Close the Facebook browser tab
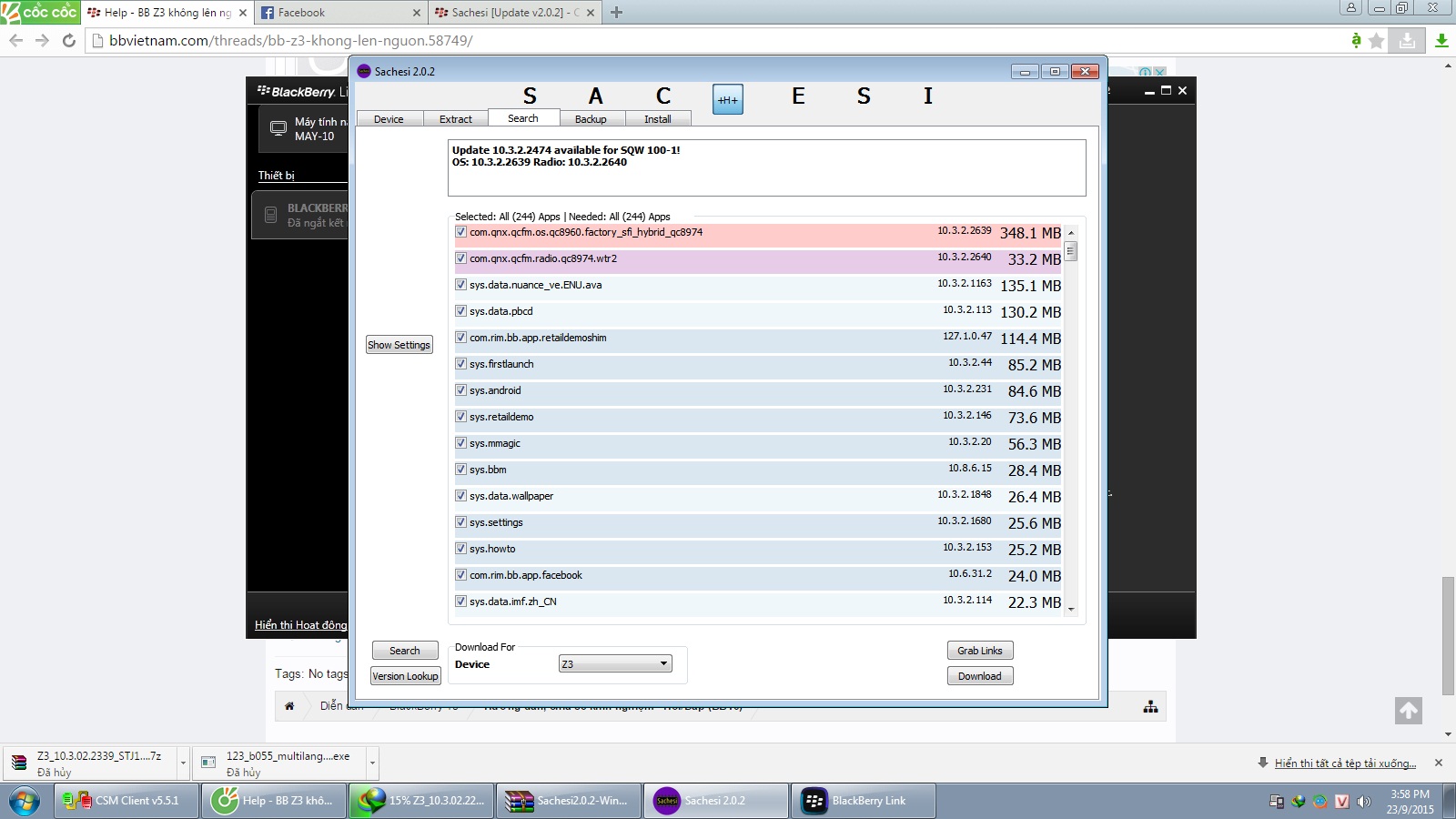The image size is (1456, 819). 417,13
